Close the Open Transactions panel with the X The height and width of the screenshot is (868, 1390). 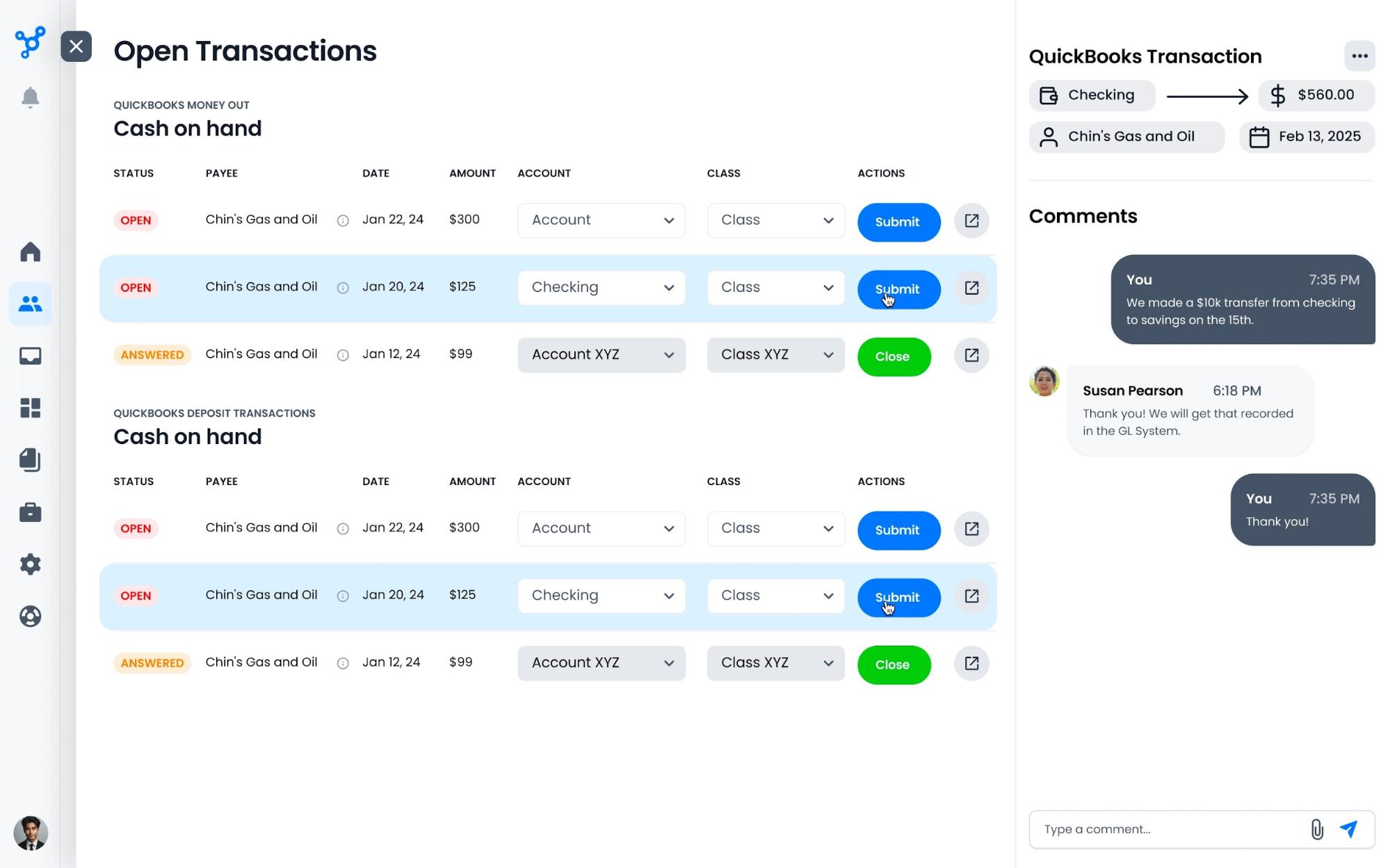coord(76,47)
